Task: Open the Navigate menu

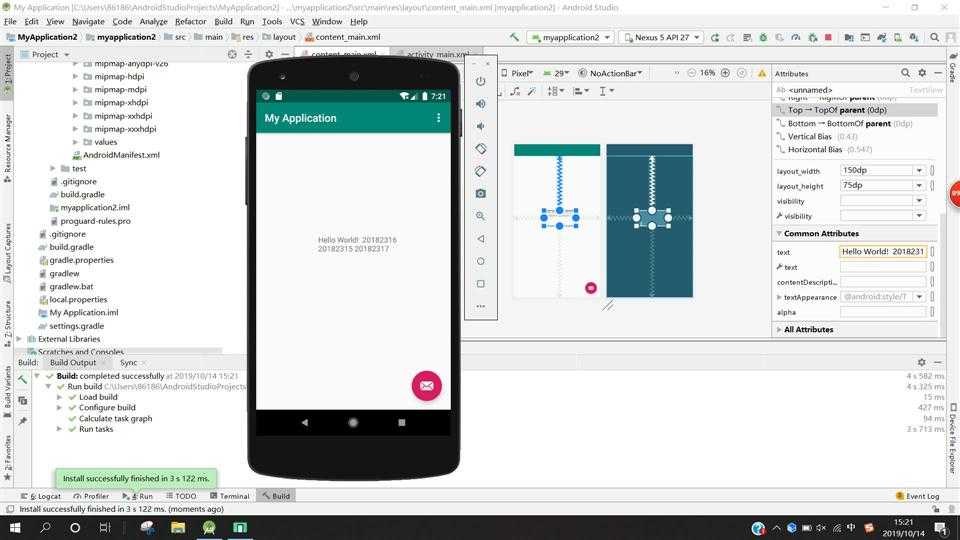Action: [88, 21]
